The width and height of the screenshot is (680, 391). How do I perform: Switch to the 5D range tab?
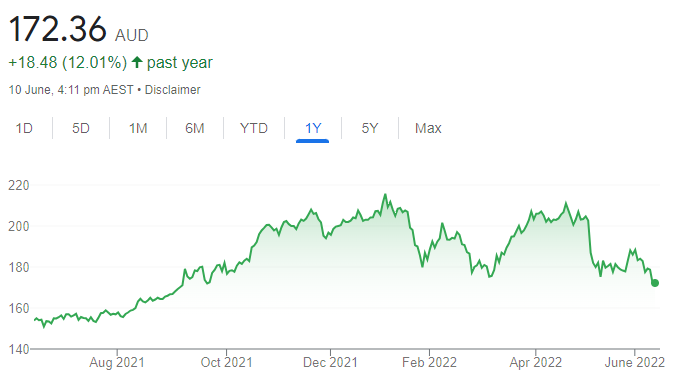81,128
